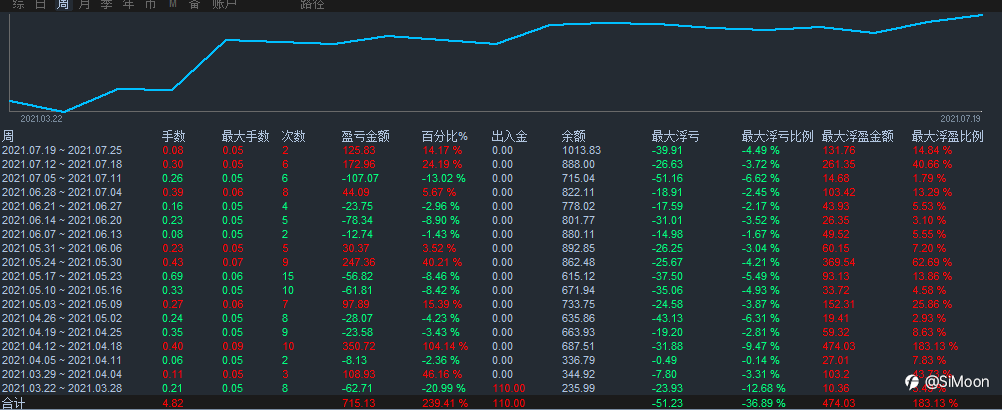Click the 余额 column header
This screenshot has height=410, width=1002.
(x=574, y=136)
